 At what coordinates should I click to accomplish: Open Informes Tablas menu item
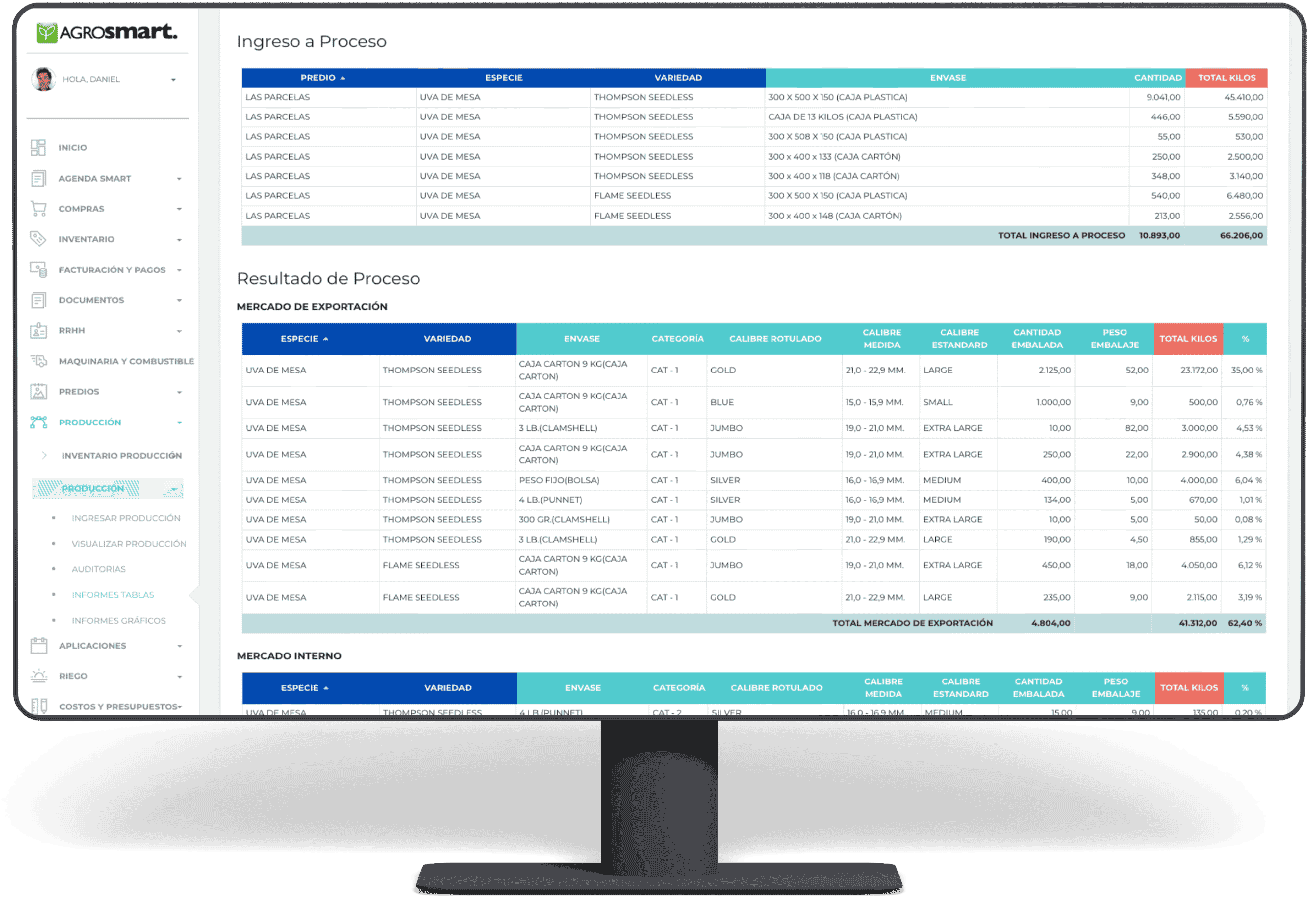pos(113,595)
